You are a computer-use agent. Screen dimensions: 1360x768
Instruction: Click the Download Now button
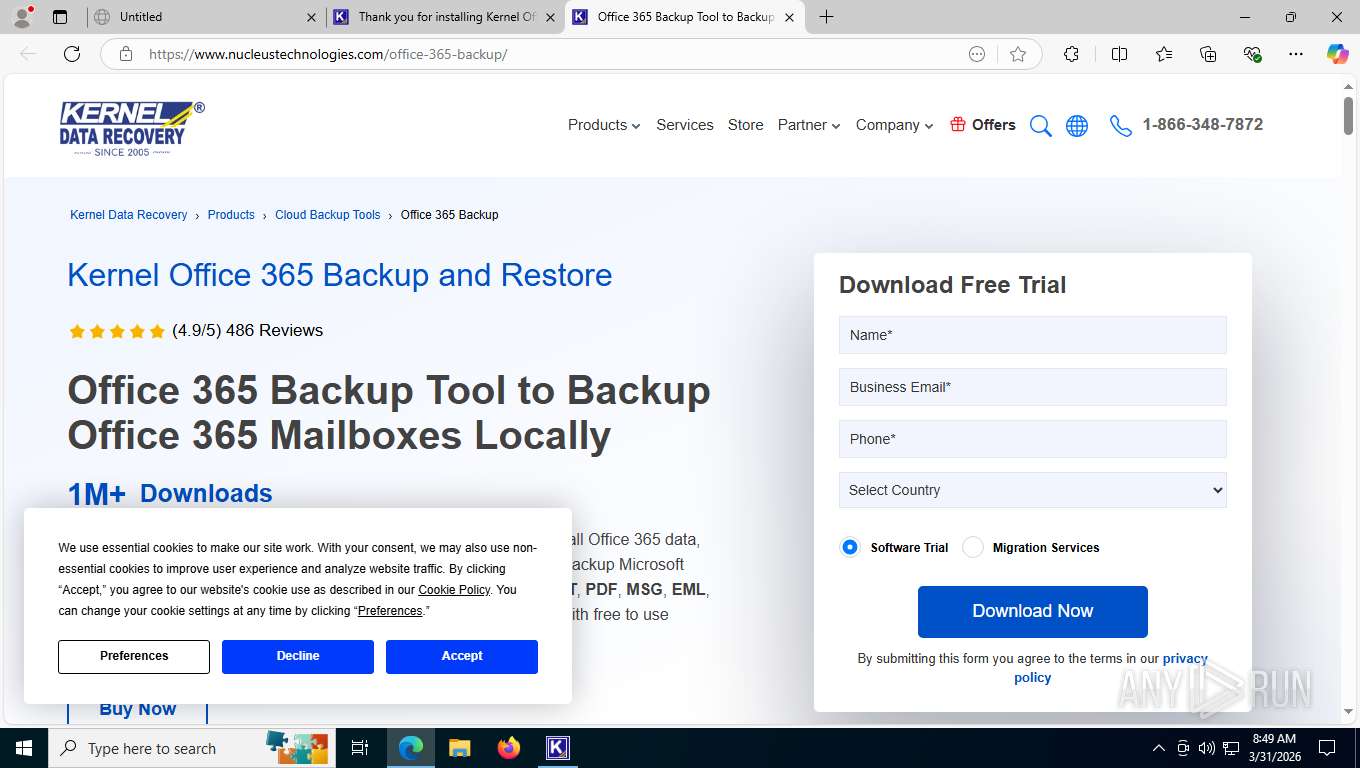(x=1032, y=611)
